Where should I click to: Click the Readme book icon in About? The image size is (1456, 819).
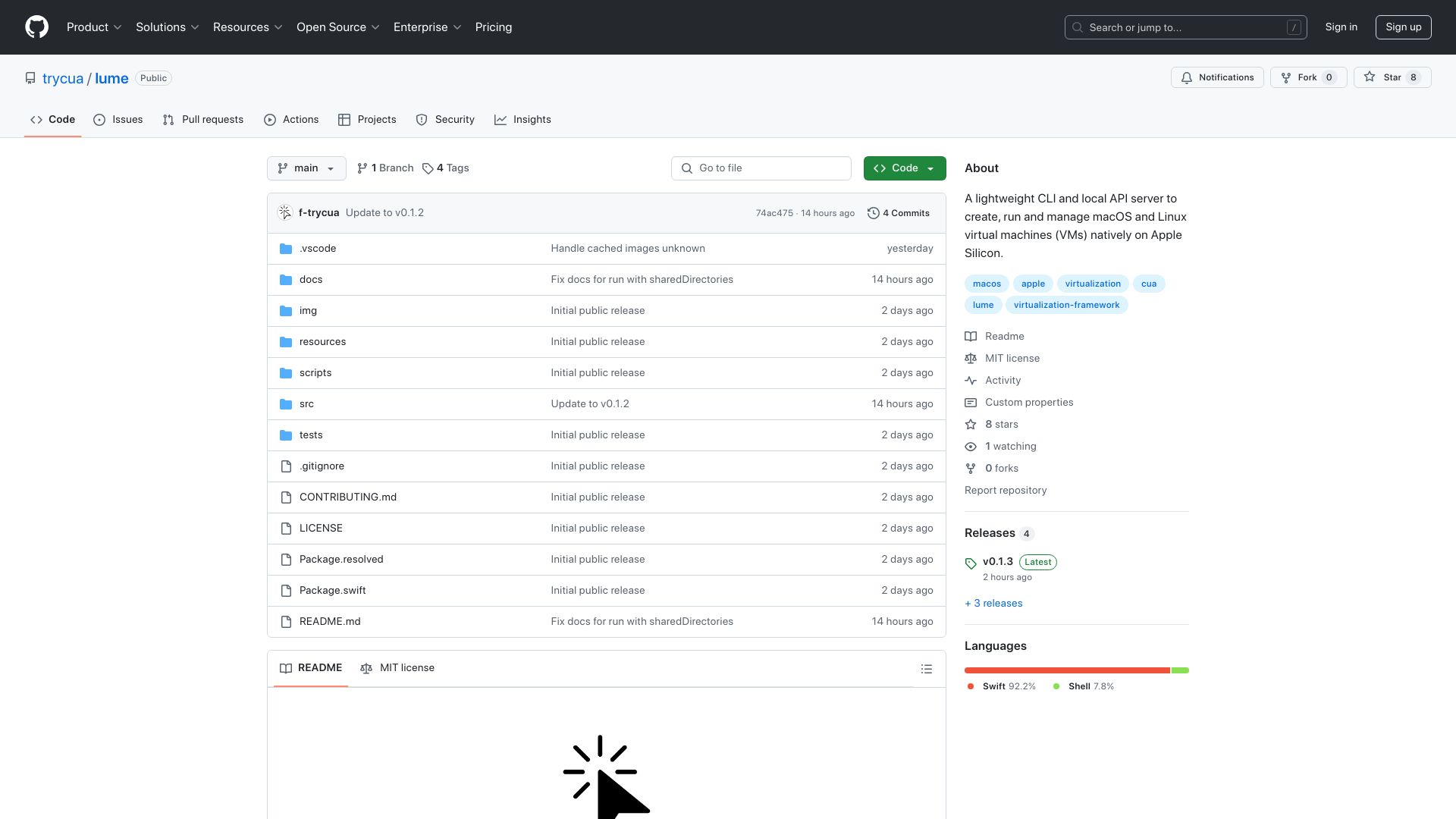971,337
